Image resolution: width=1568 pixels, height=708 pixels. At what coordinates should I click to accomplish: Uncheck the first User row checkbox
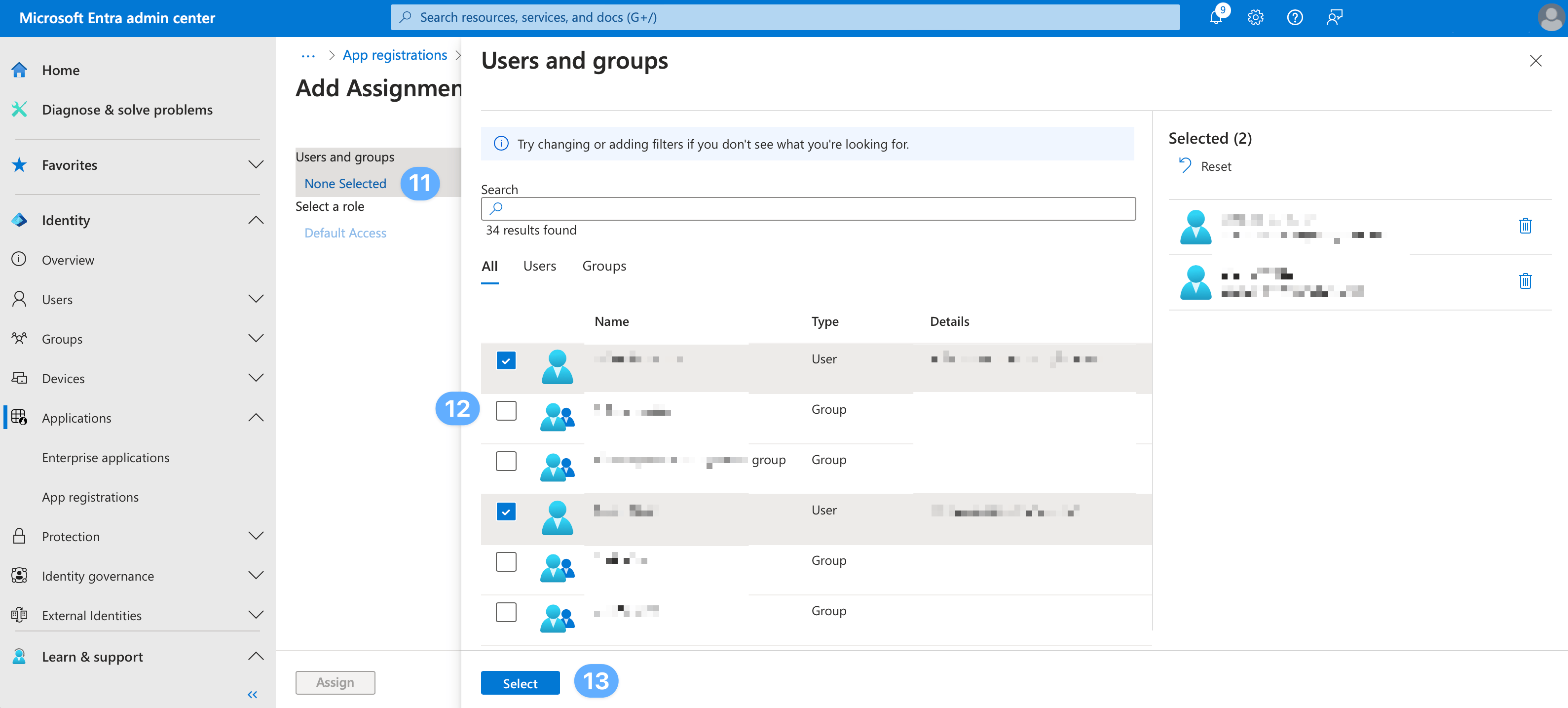[x=506, y=361]
